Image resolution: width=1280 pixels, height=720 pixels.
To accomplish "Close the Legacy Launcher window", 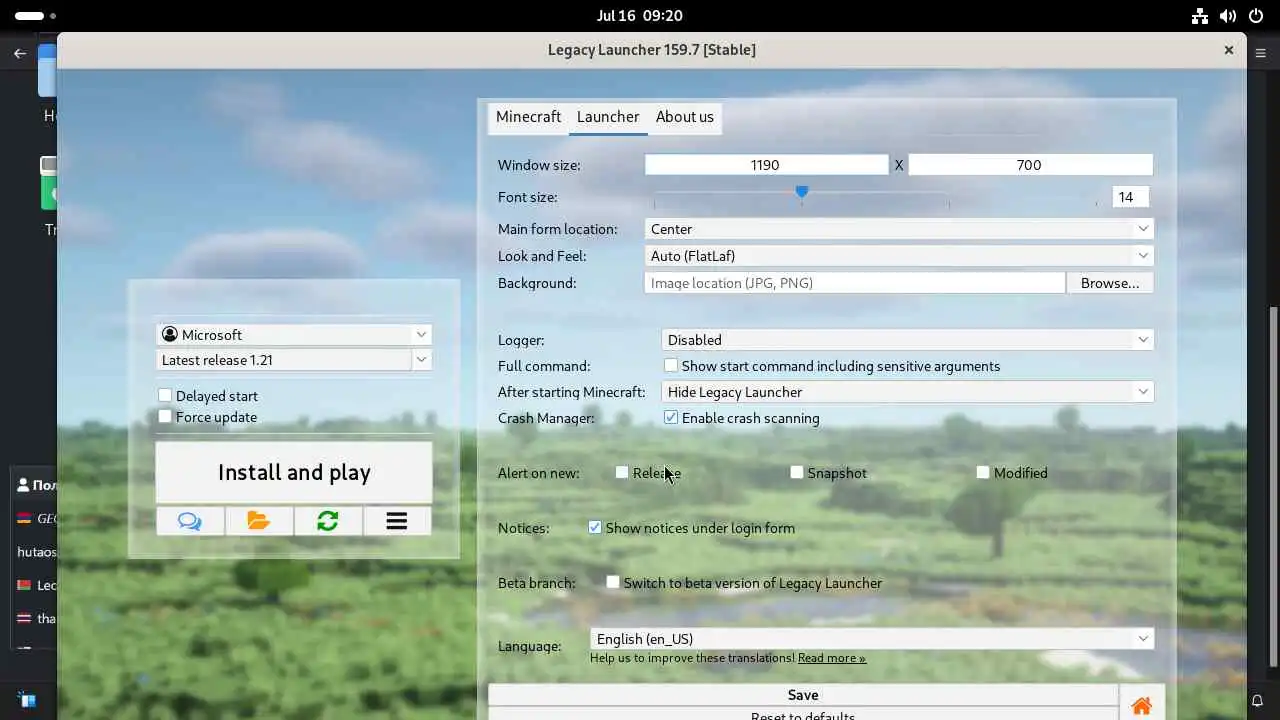I will [x=1229, y=50].
